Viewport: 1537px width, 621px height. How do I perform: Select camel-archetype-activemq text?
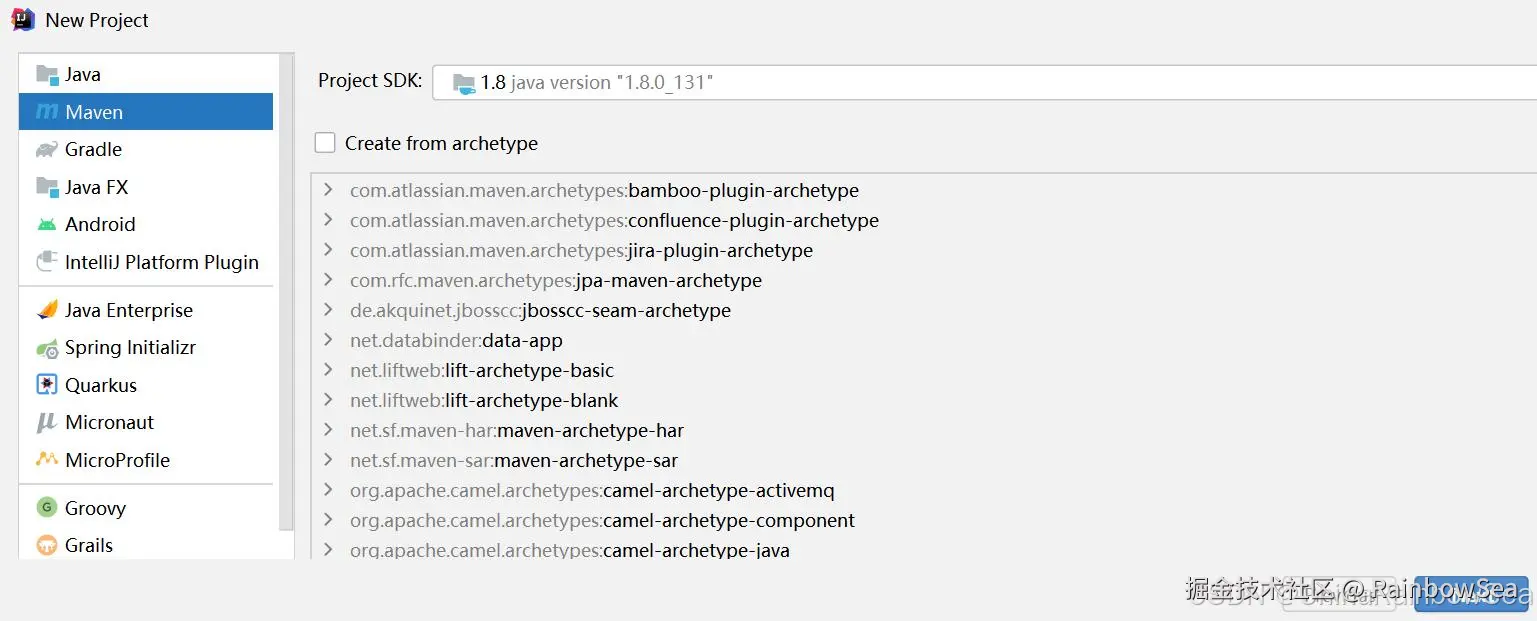pyautogui.click(x=719, y=490)
